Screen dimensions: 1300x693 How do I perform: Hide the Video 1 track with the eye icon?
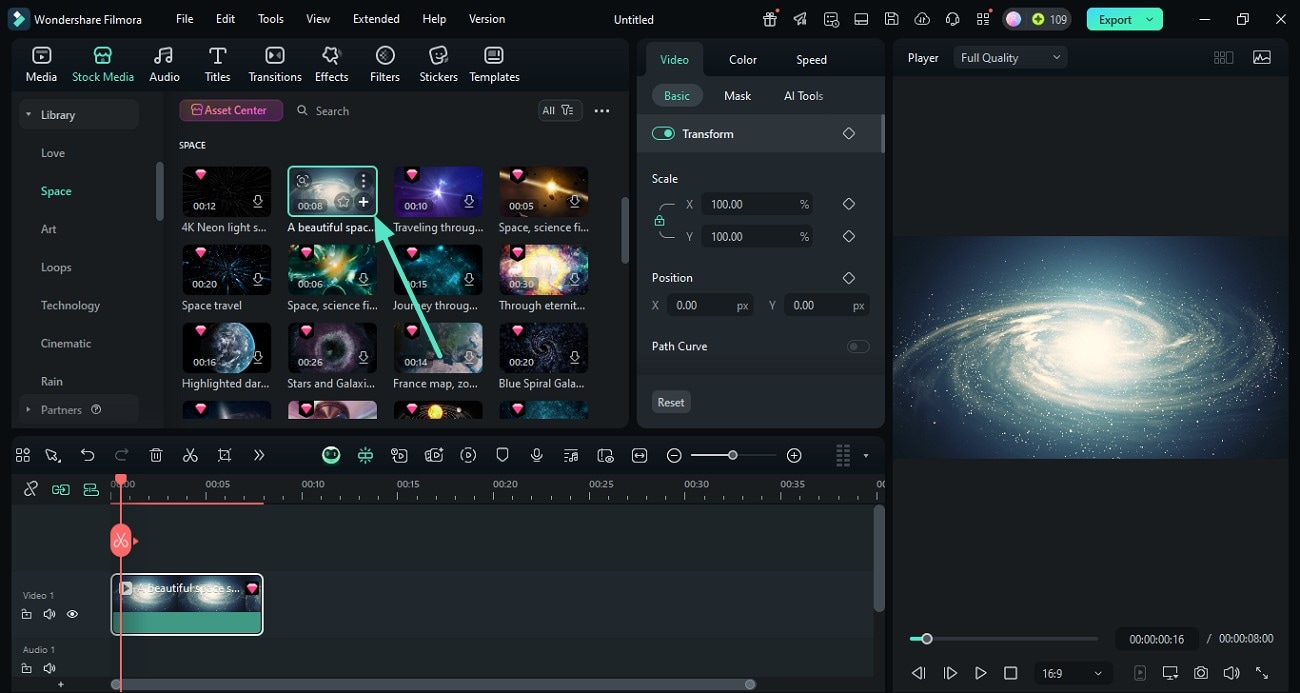[x=72, y=614]
